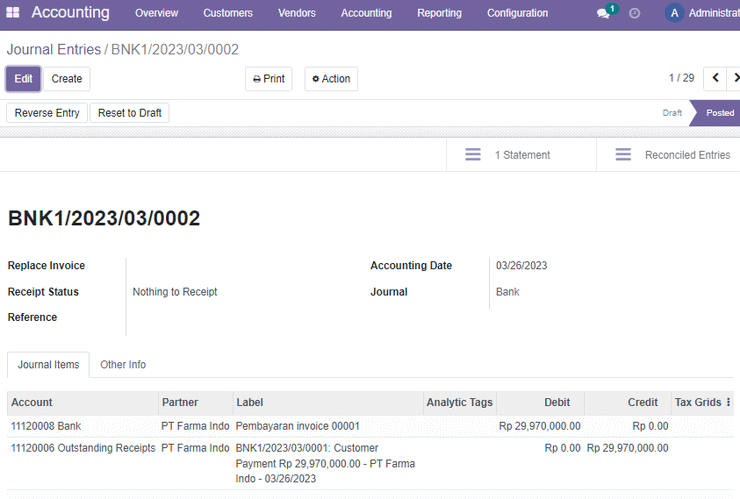Viewport: 740px width, 499px height.
Task: Click the Accounting app title
Action: [x=70, y=12]
